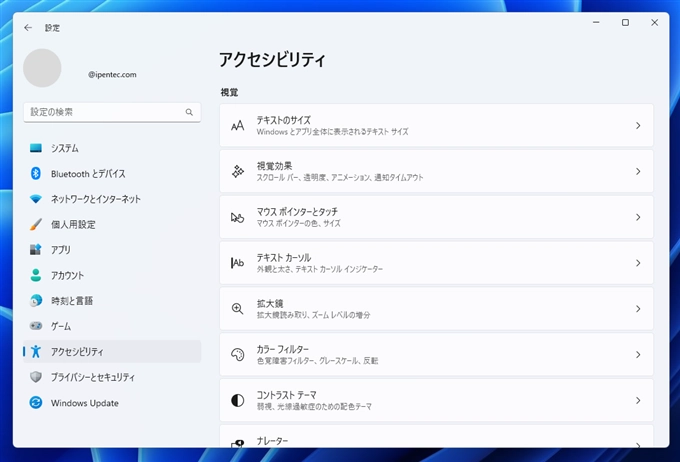Close the Settings window
This screenshot has width=680, height=462.
click(x=654, y=23)
